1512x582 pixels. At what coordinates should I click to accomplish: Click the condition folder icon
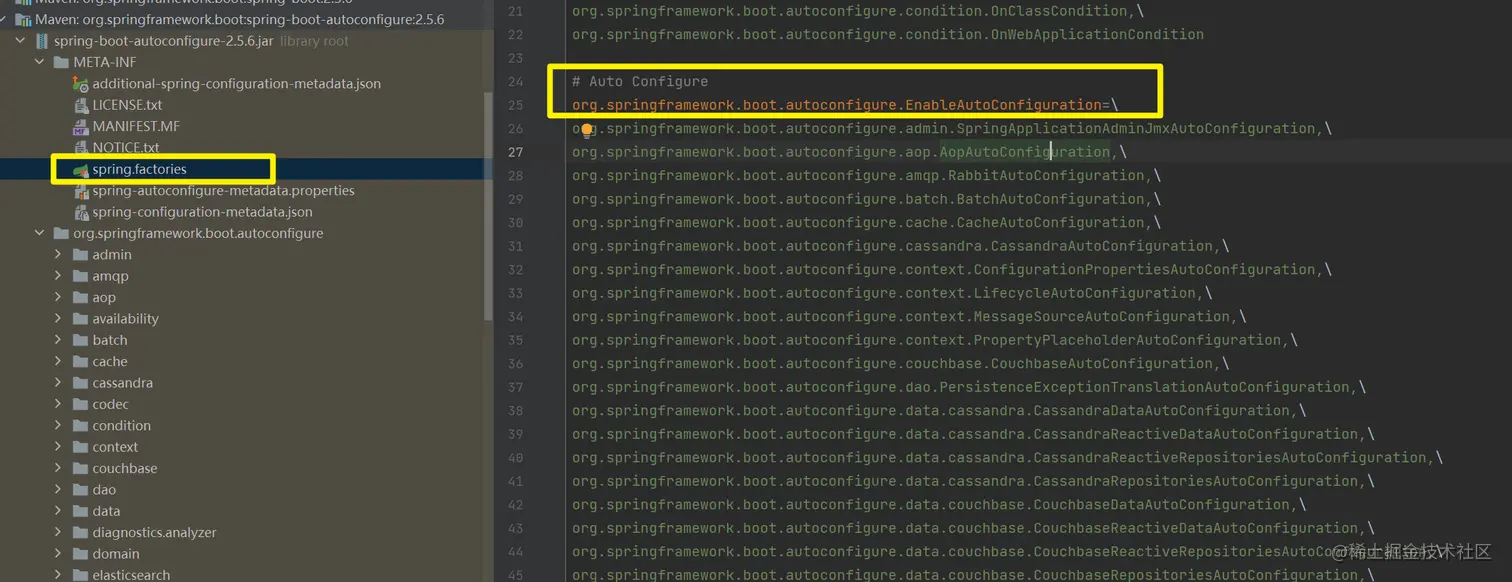(81, 425)
